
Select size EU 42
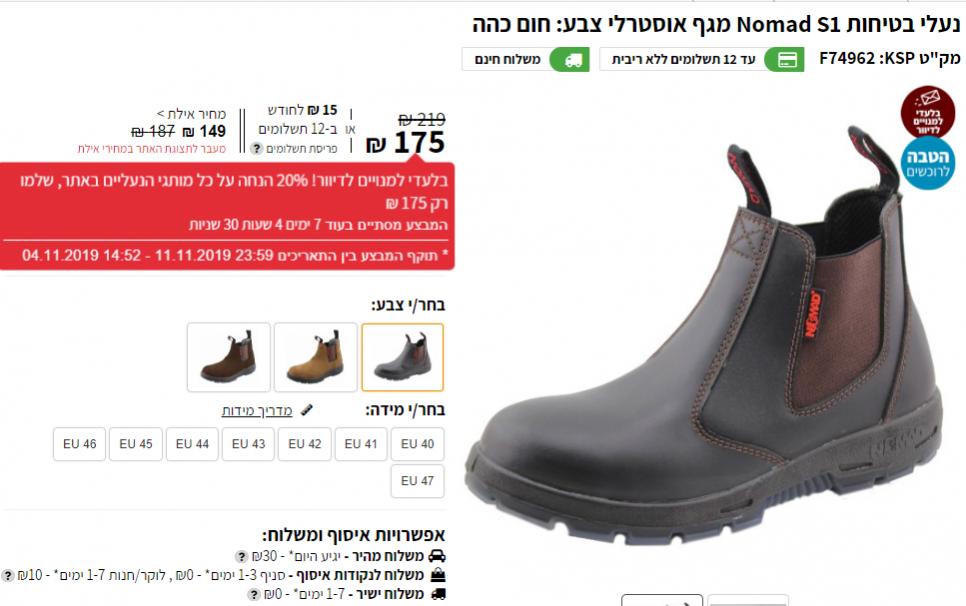pyautogui.click(x=305, y=444)
